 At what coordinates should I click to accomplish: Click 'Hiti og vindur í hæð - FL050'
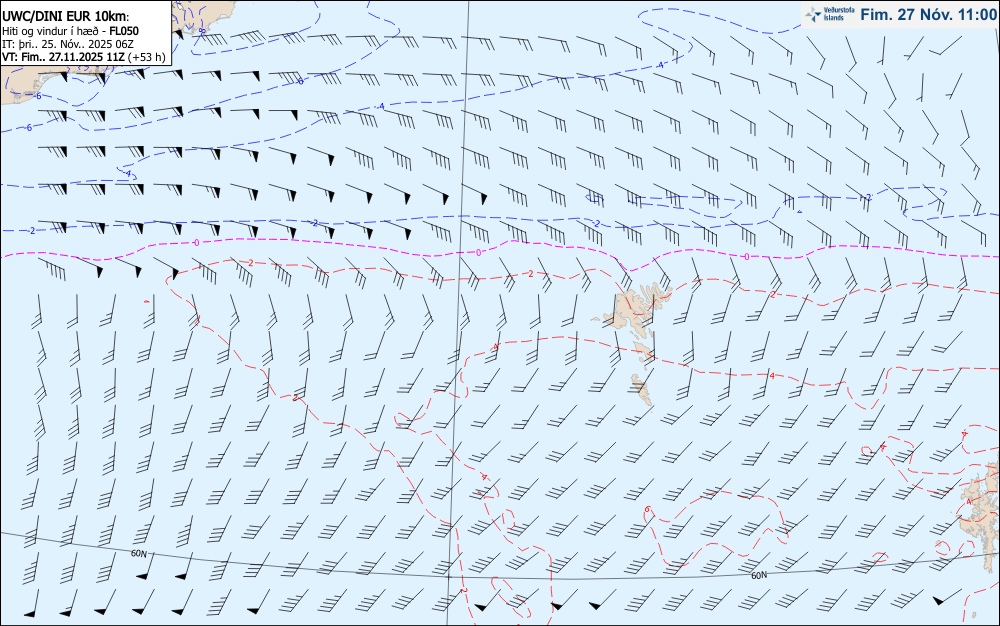pos(70,31)
